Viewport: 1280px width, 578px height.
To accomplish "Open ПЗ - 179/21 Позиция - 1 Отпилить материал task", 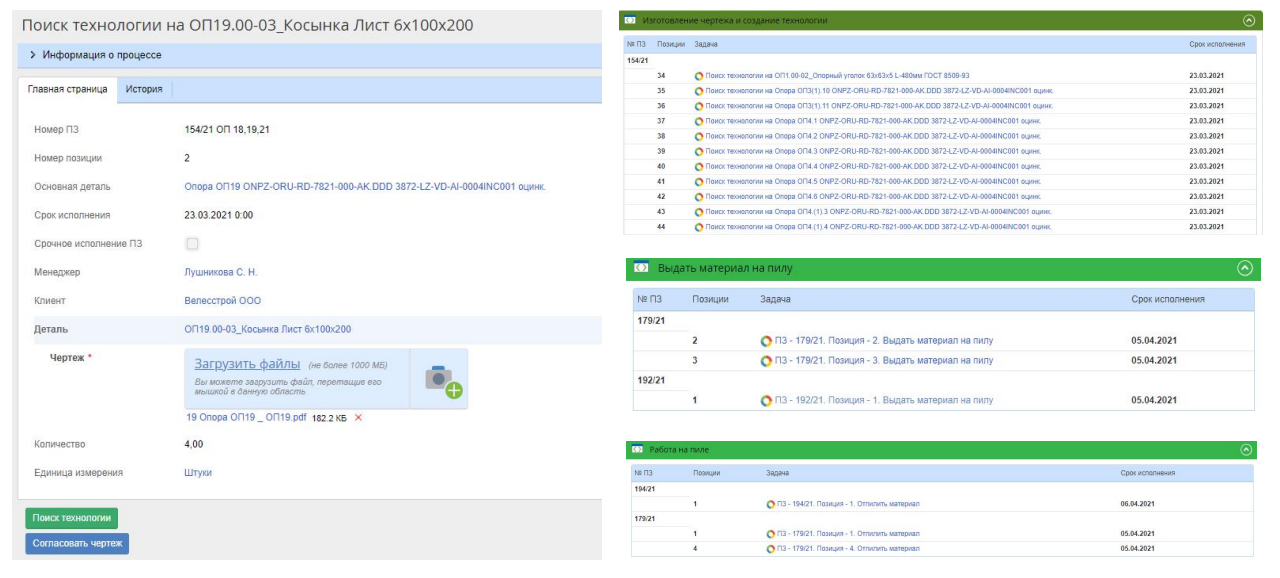I will click(x=848, y=534).
